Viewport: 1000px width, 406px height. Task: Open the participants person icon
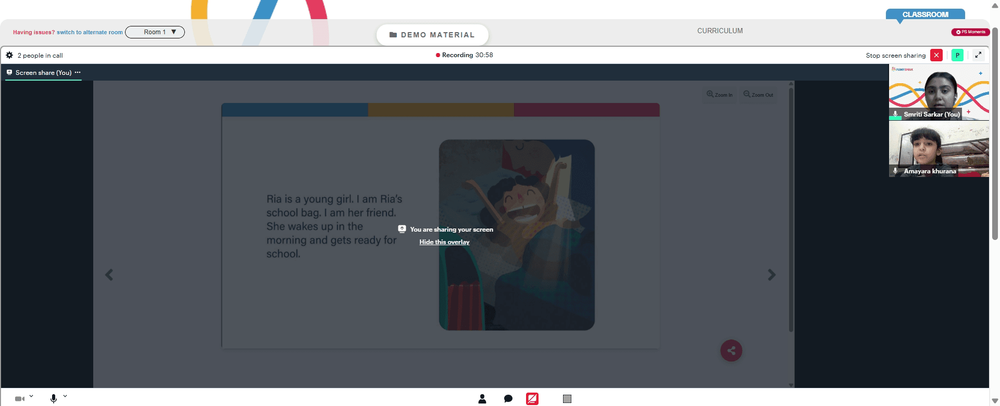[x=482, y=399]
